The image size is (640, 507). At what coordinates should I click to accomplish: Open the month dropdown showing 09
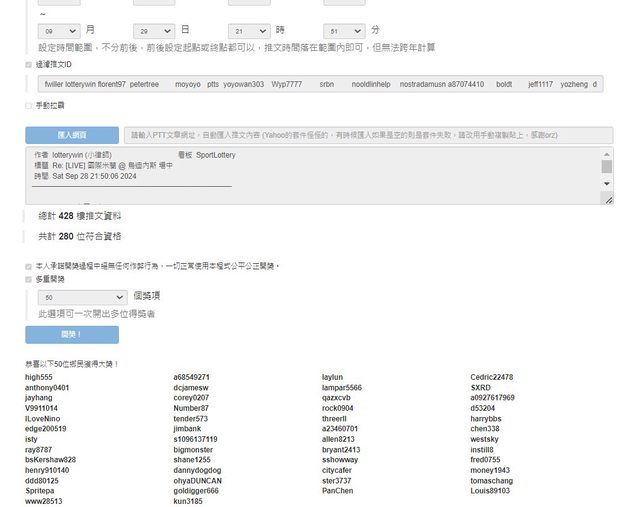click(x=58, y=31)
